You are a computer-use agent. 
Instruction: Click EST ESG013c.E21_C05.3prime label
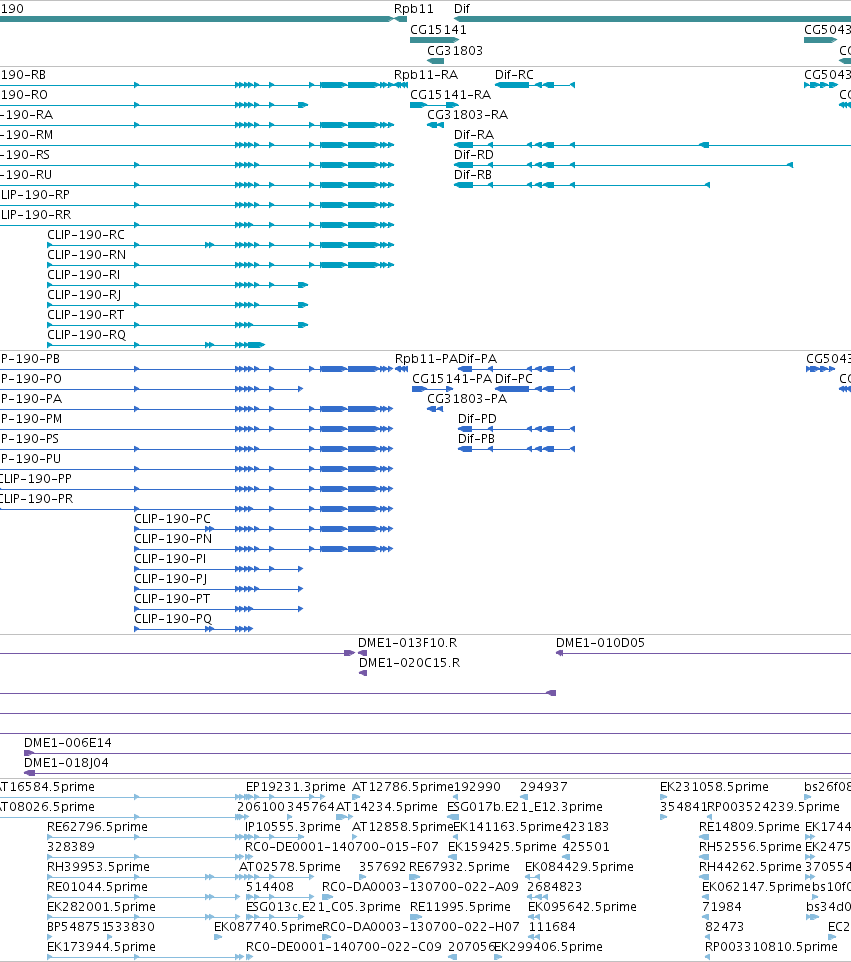[323, 906]
